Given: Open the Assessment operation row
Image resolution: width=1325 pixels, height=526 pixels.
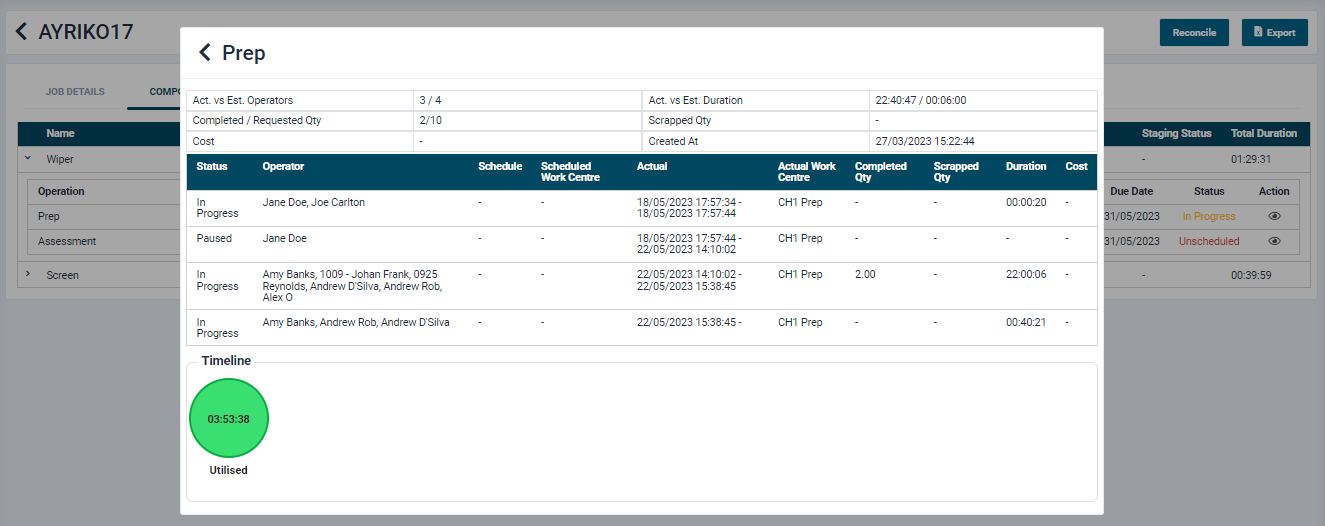Looking at the screenshot, I should 67,241.
